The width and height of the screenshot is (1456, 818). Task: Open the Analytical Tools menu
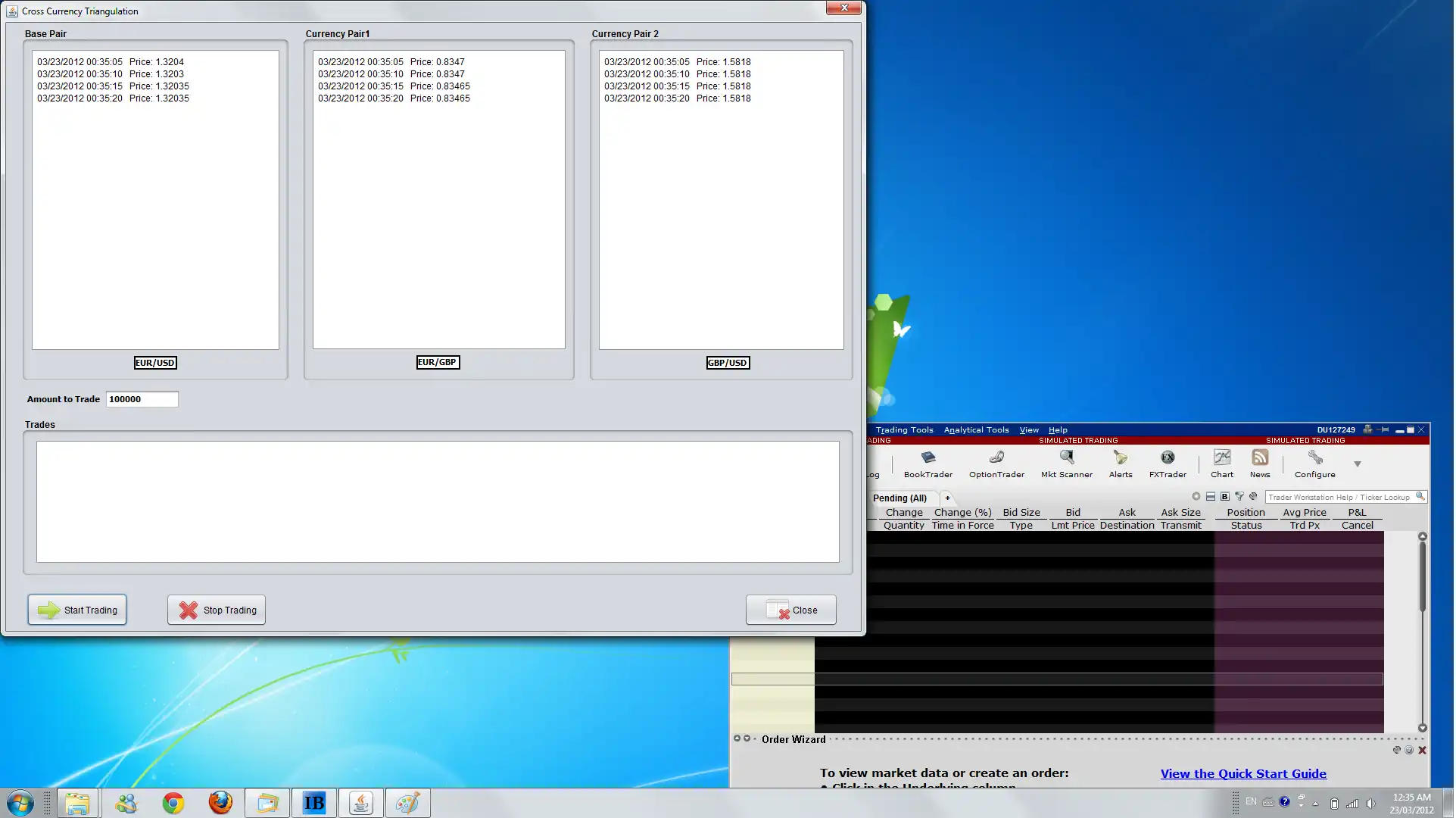click(x=976, y=430)
